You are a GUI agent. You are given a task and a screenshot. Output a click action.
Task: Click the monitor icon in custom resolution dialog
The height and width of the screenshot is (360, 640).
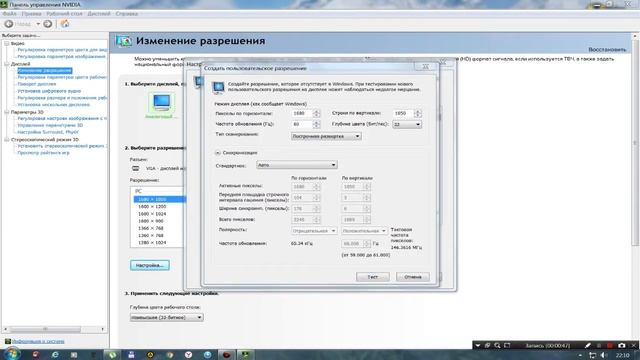[218, 87]
